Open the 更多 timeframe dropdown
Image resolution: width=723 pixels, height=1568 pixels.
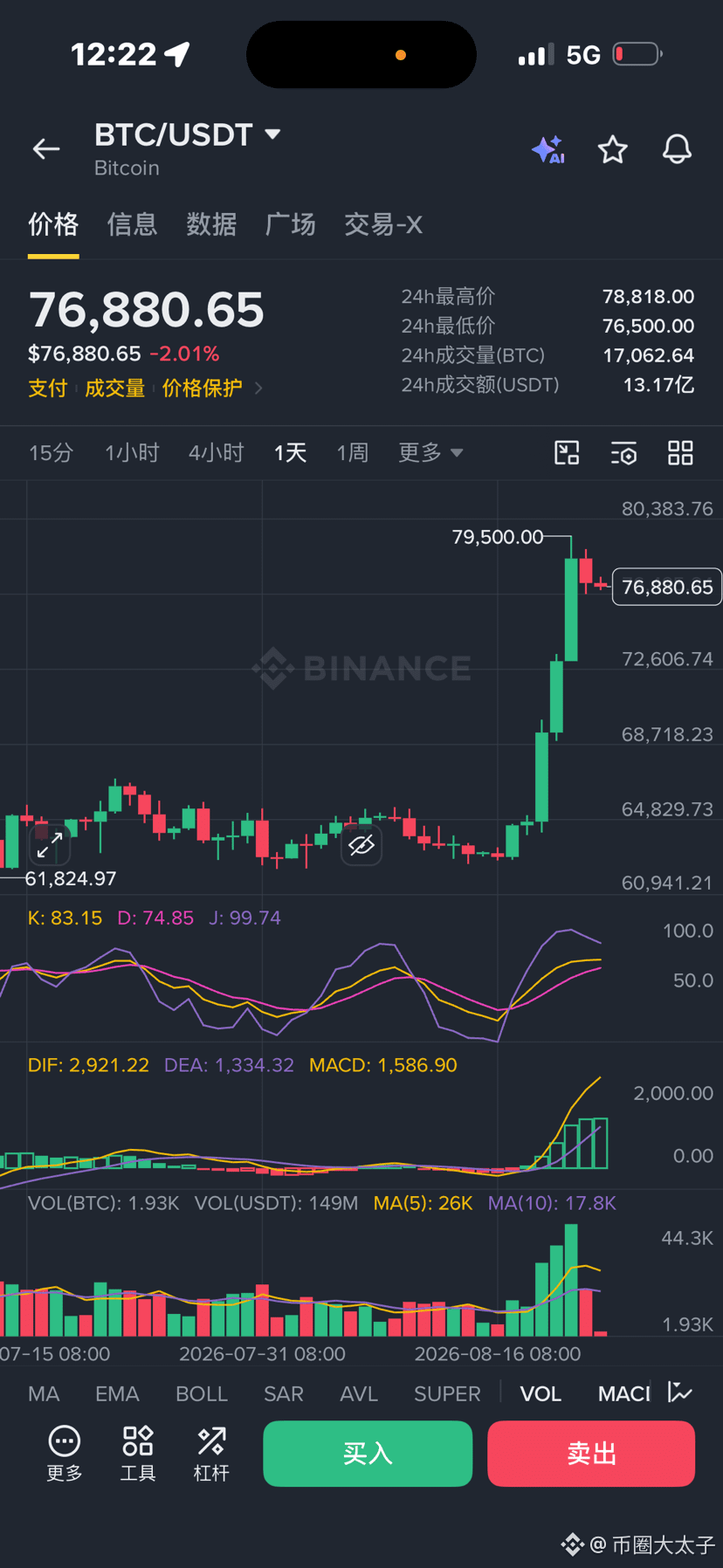(430, 452)
